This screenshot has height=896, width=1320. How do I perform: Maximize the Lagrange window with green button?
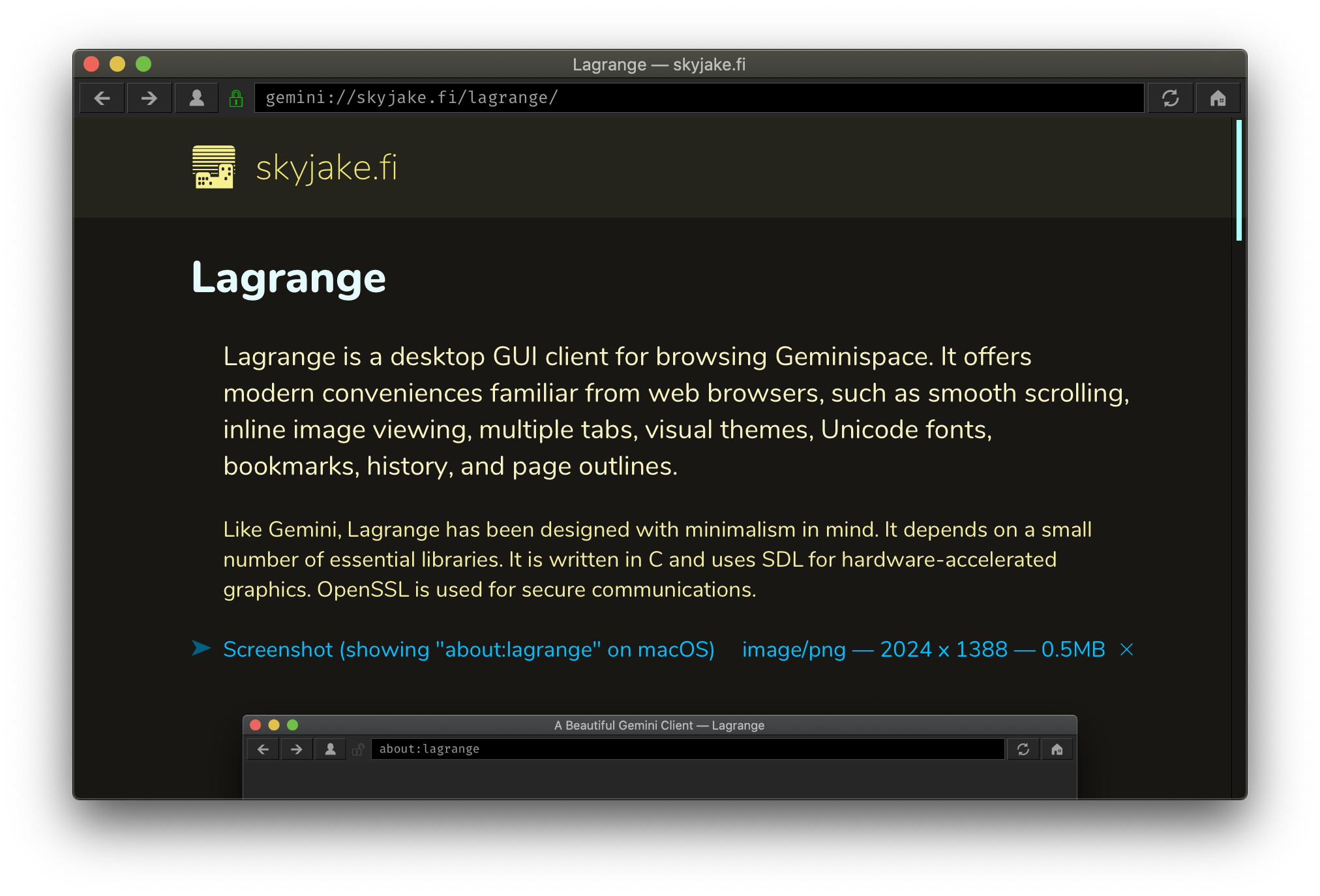coord(143,64)
